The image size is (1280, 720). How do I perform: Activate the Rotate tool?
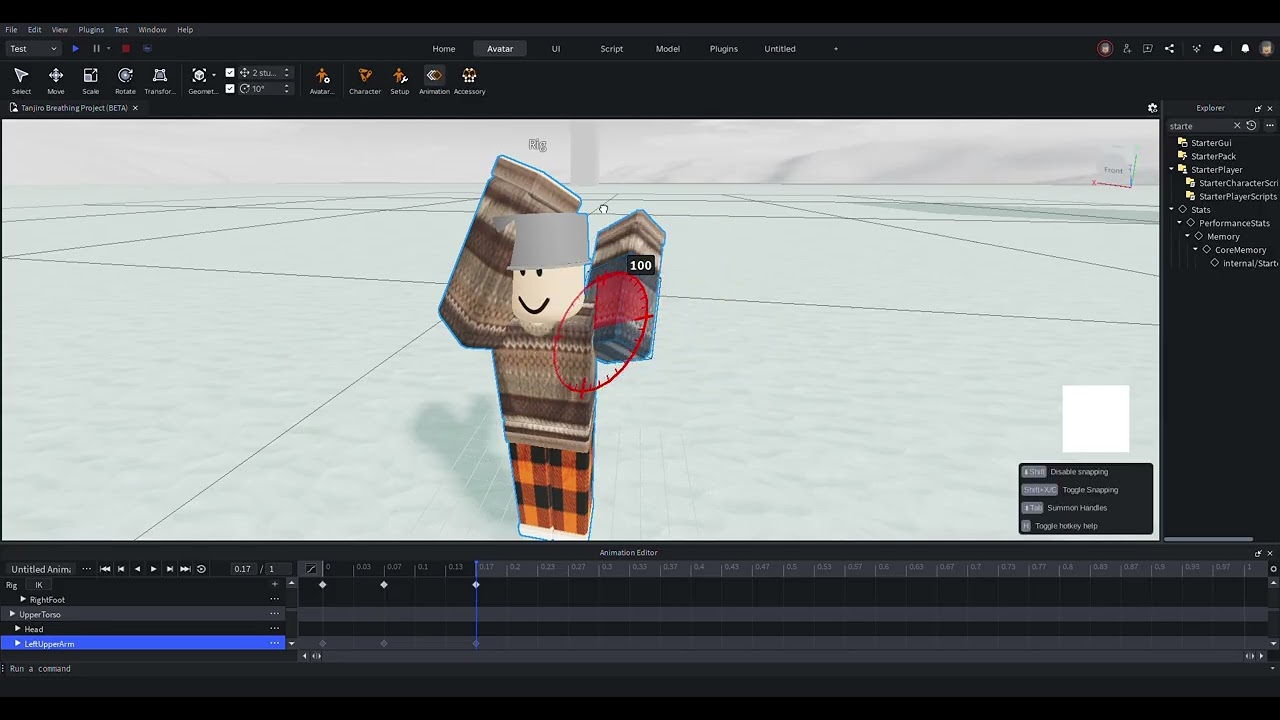(125, 81)
